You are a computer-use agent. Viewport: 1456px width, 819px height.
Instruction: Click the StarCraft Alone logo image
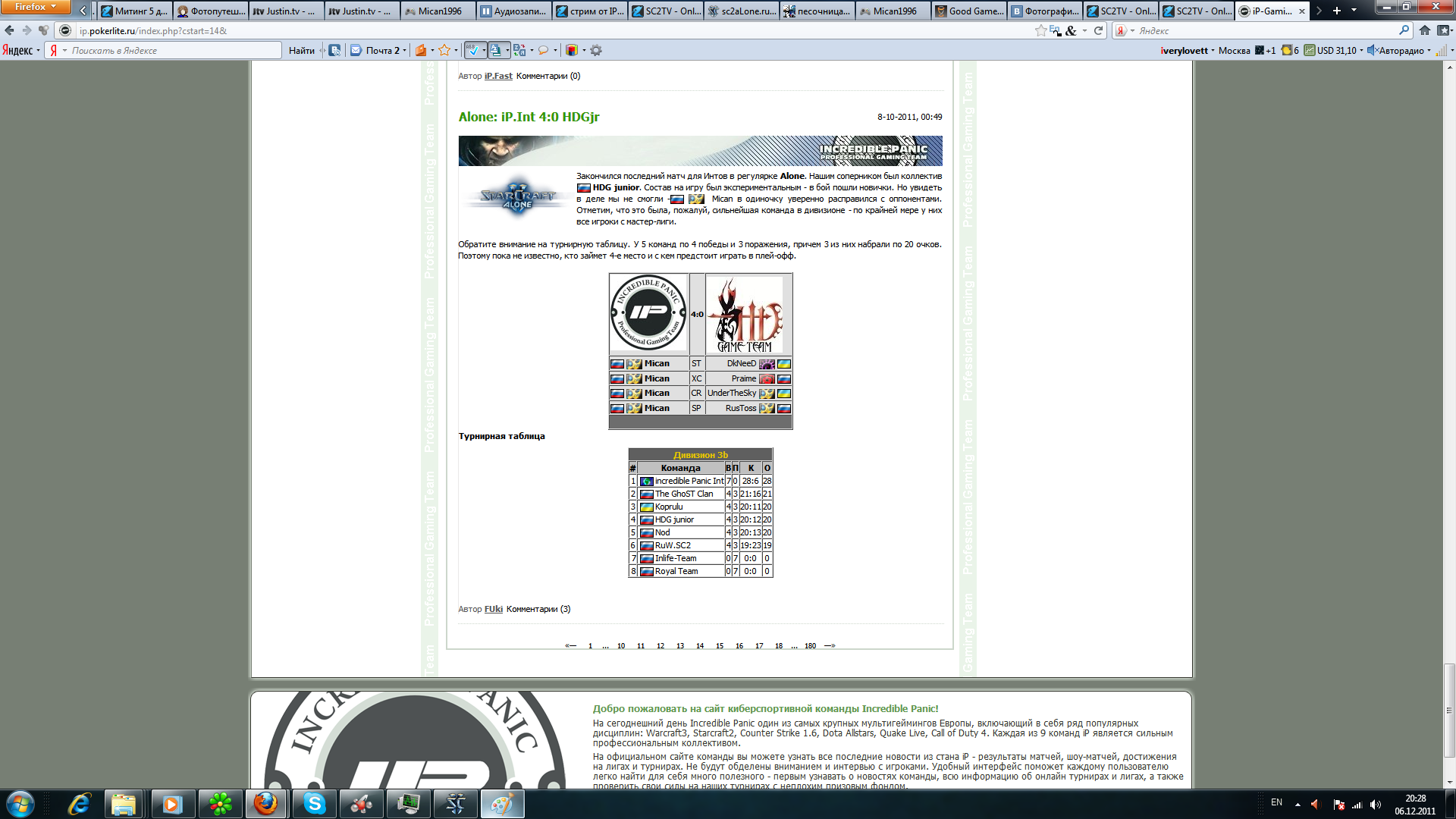(x=517, y=197)
